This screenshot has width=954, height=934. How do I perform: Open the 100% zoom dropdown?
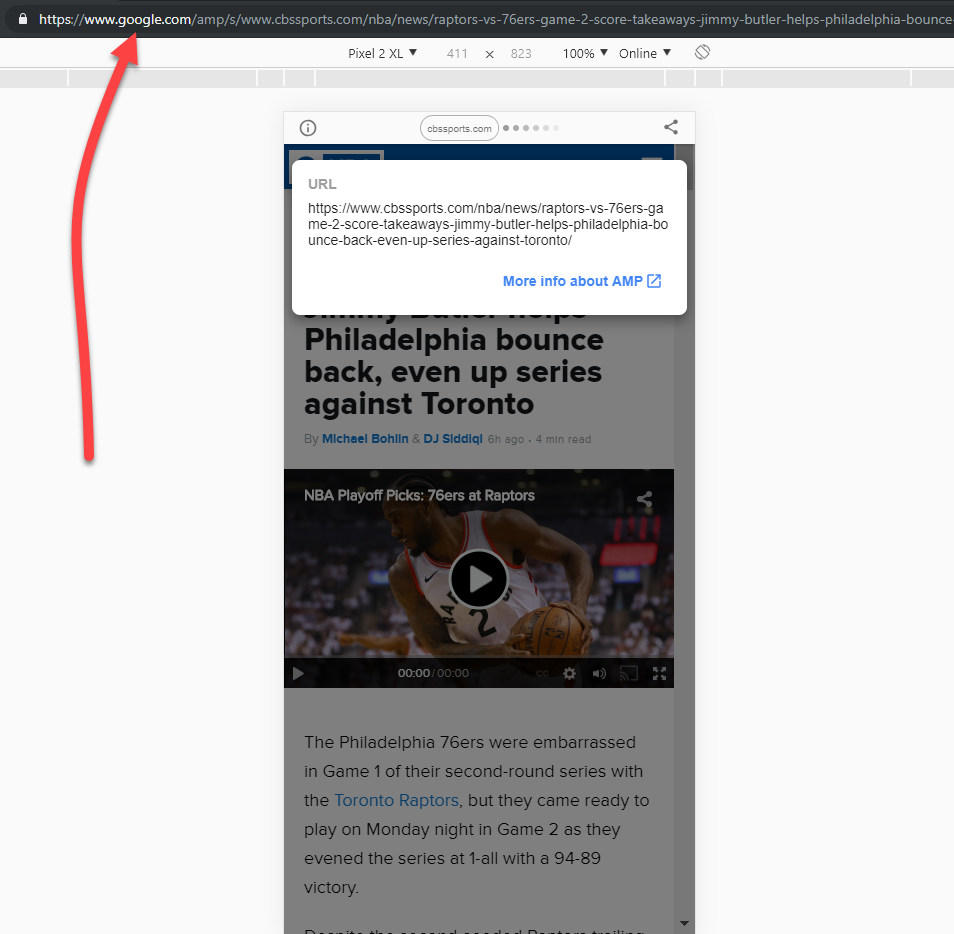click(585, 53)
